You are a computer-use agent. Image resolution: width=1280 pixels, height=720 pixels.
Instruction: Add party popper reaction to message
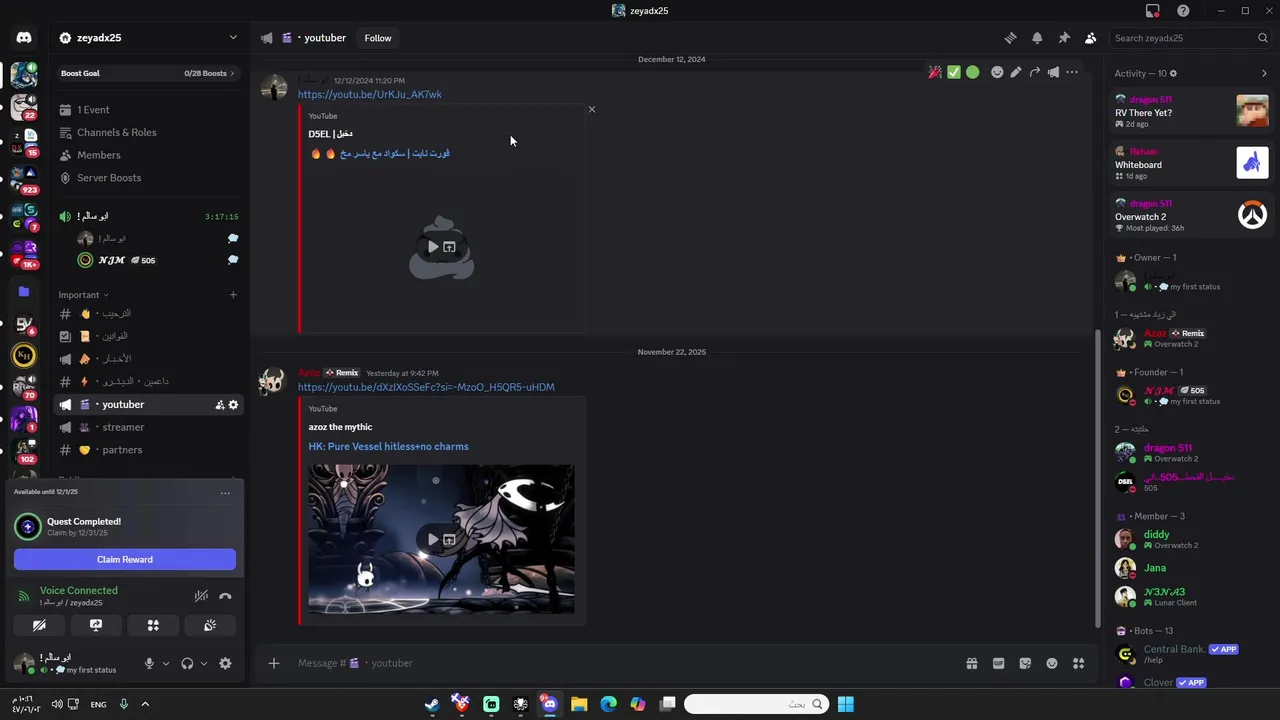click(x=935, y=72)
